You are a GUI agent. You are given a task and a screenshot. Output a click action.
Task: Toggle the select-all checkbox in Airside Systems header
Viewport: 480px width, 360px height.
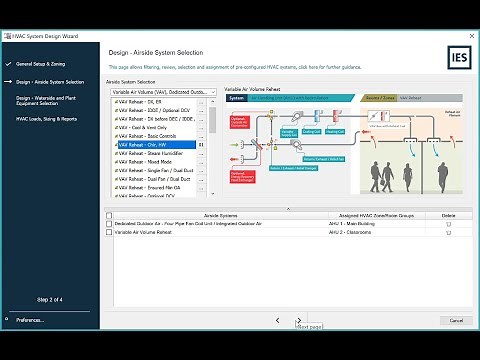tap(109, 216)
